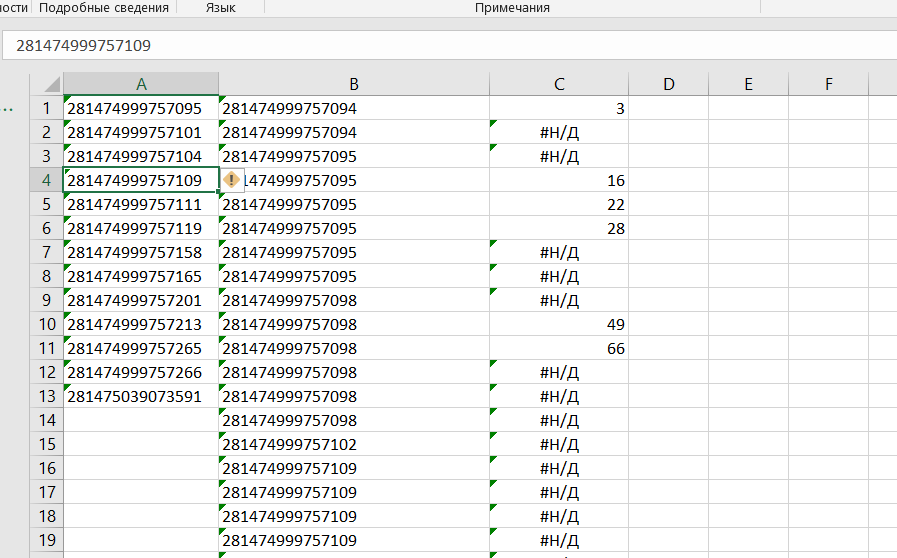Click cell A5 with 281474999757111
The width and height of the screenshot is (897, 558).
coord(141,204)
